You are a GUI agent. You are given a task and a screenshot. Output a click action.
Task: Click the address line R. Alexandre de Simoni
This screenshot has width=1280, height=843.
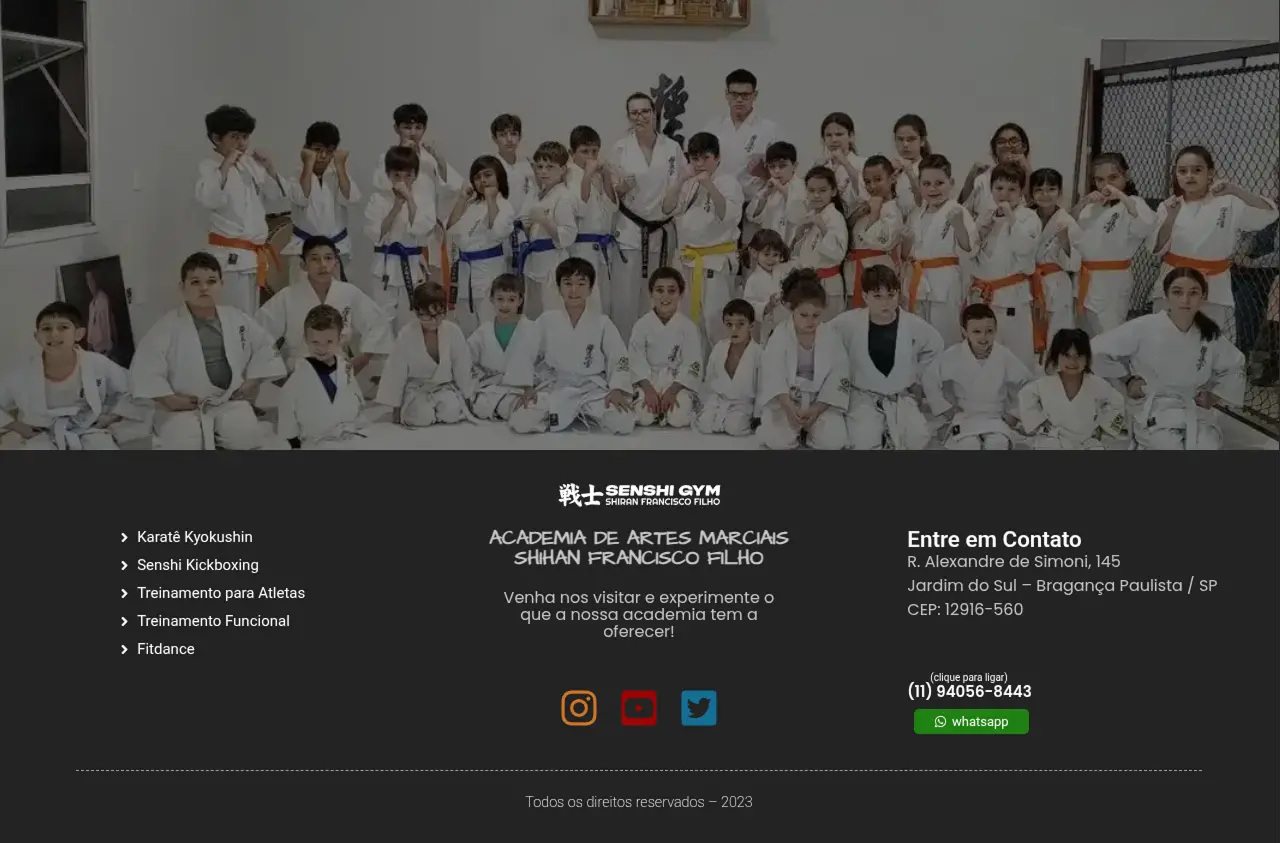pyautogui.click(x=1013, y=561)
